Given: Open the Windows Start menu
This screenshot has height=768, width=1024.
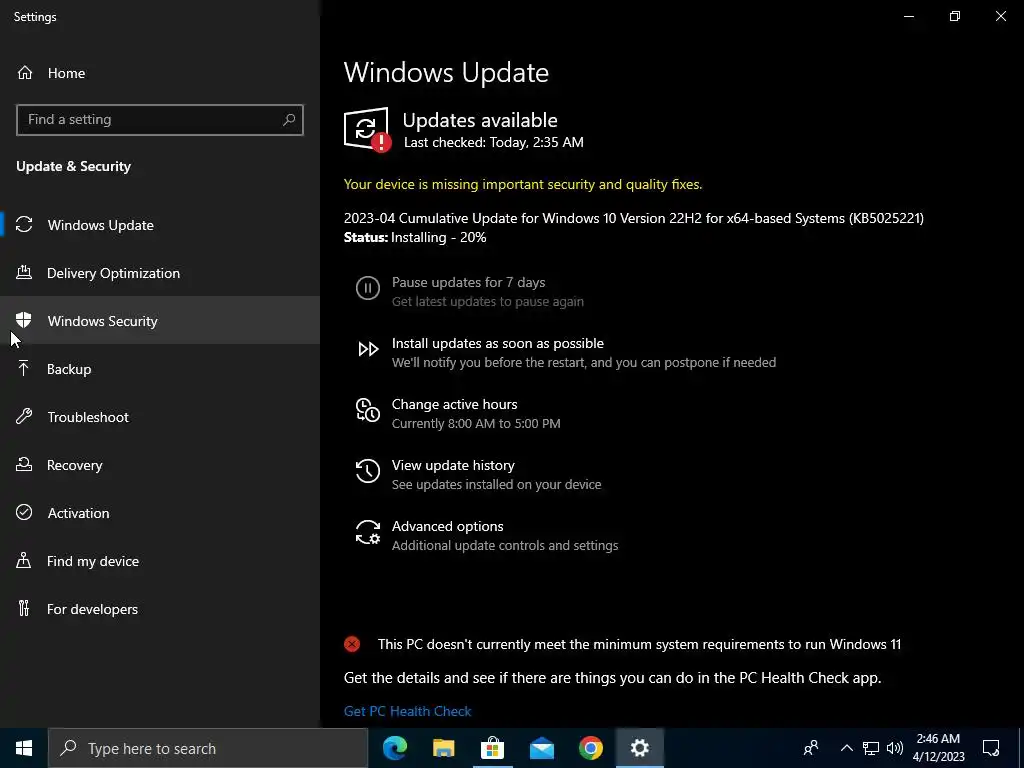Looking at the screenshot, I should tap(24, 748).
